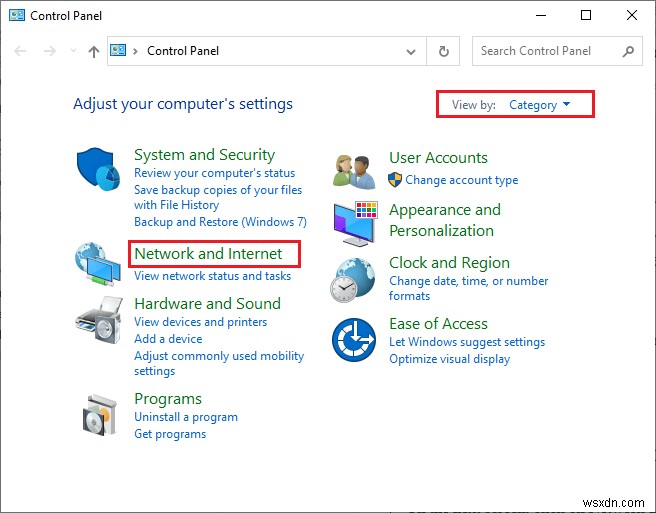The width and height of the screenshot is (656, 513).
Task: Open Clock and Region category
Action: pos(449,263)
